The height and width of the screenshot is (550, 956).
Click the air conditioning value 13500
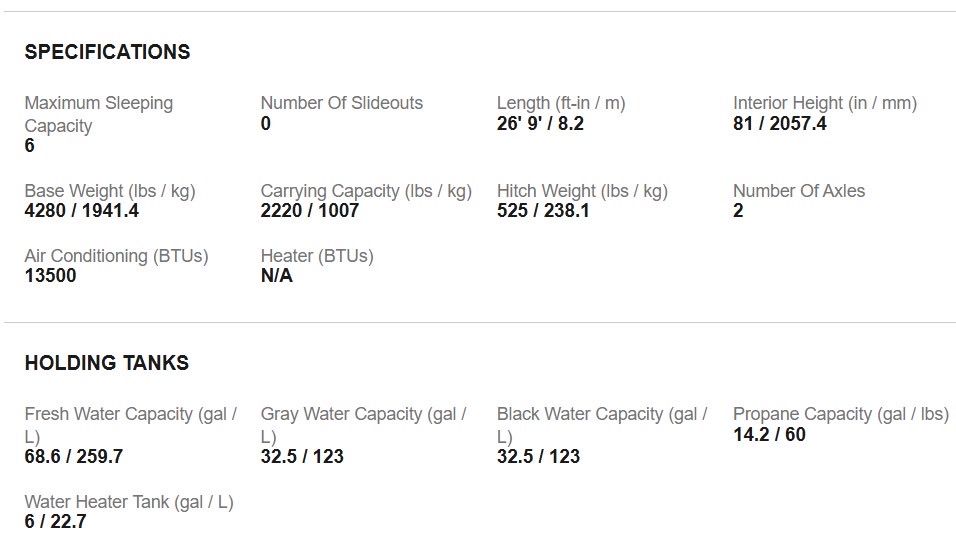point(50,276)
